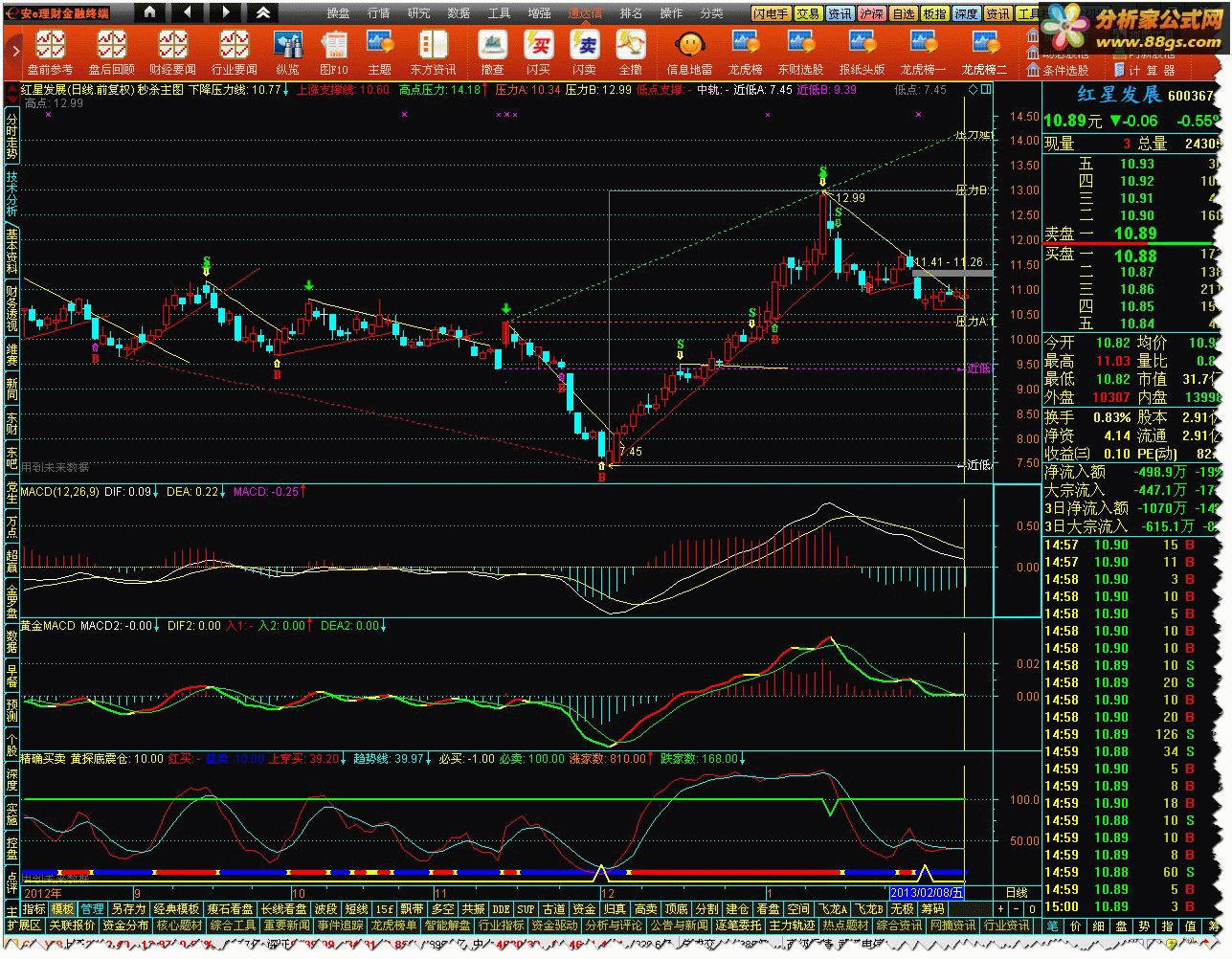1232x959 pixels.
Task: Click the 闪买 quick buy icon
Action: click(x=538, y=53)
